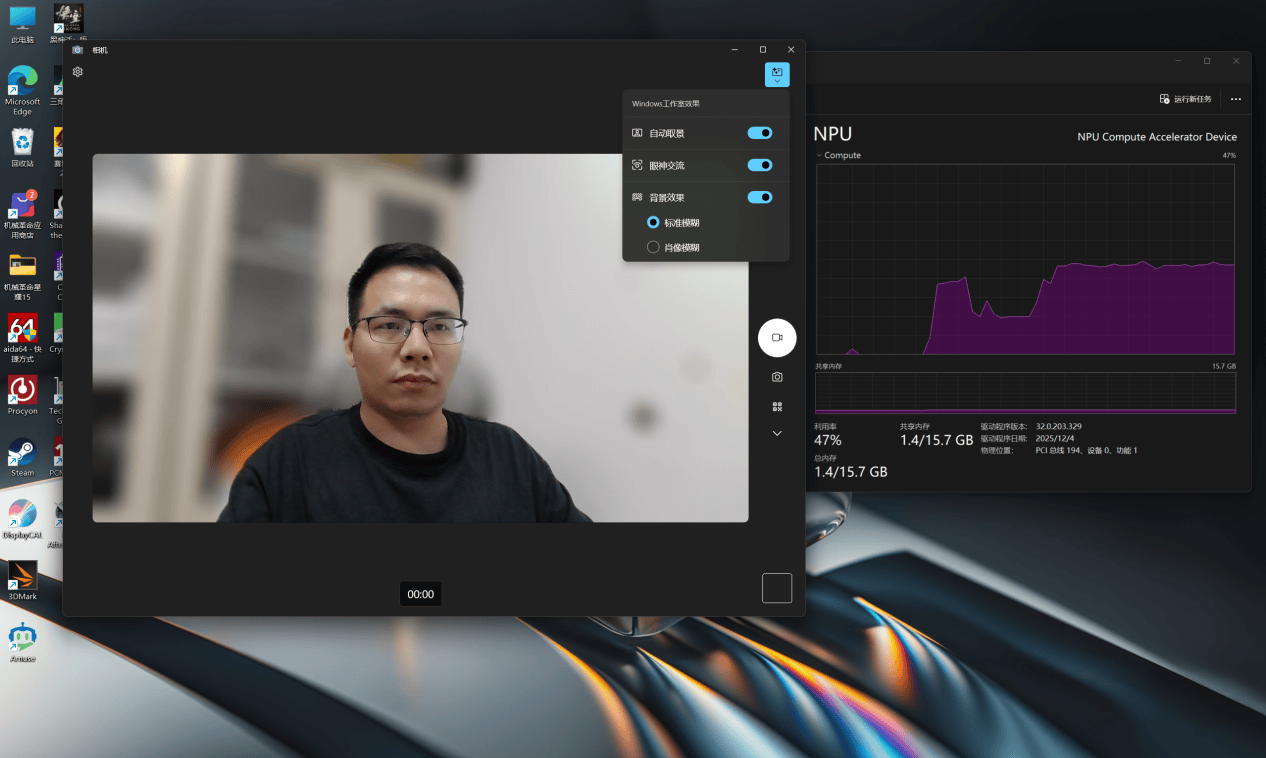Screen dimensions: 1266x758
Task: Click 运行新任务 in Task Manager
Action: point(1186,99)
